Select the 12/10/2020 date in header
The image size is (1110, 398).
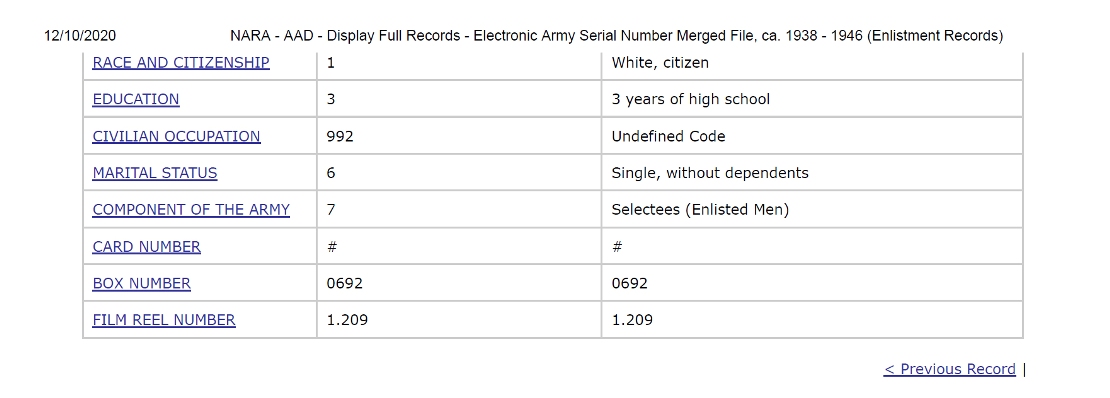80,35
